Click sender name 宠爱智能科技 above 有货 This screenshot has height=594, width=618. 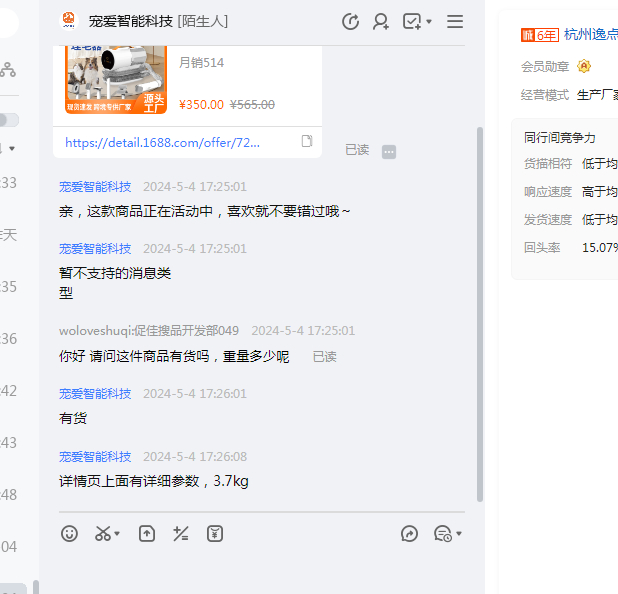(95, 393)
